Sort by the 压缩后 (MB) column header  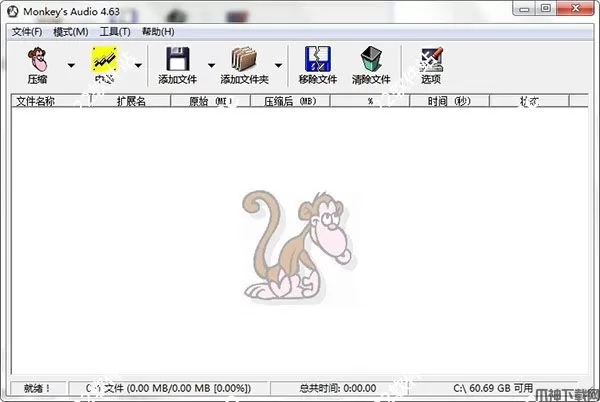(290, 101)
